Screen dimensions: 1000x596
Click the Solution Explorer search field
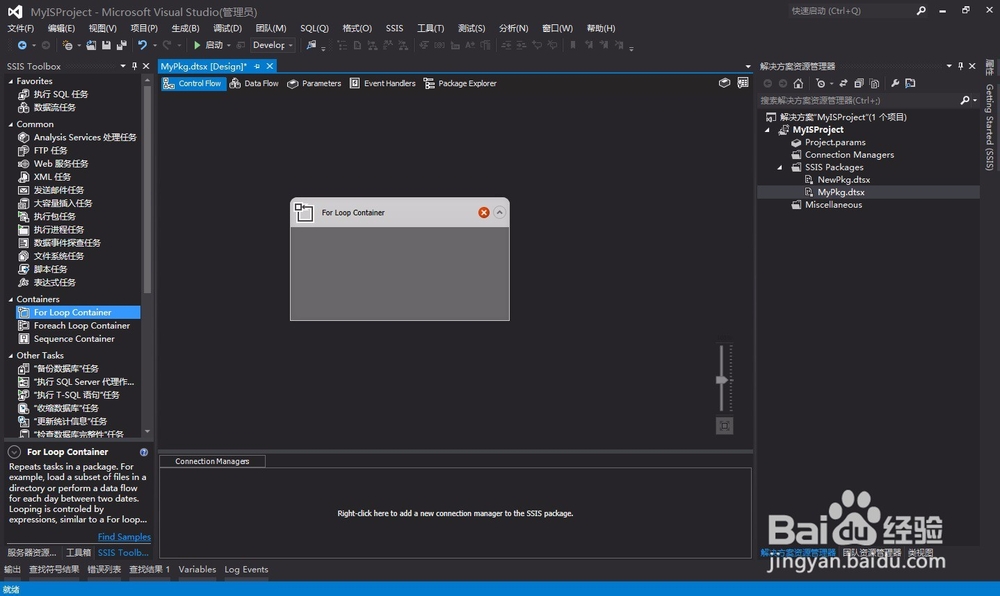[x=858, y=100]
